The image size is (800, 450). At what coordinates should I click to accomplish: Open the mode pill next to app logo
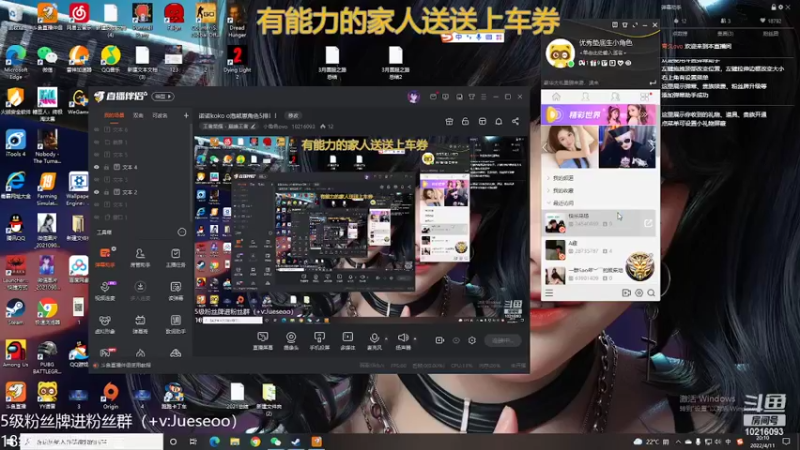[164, 96]
